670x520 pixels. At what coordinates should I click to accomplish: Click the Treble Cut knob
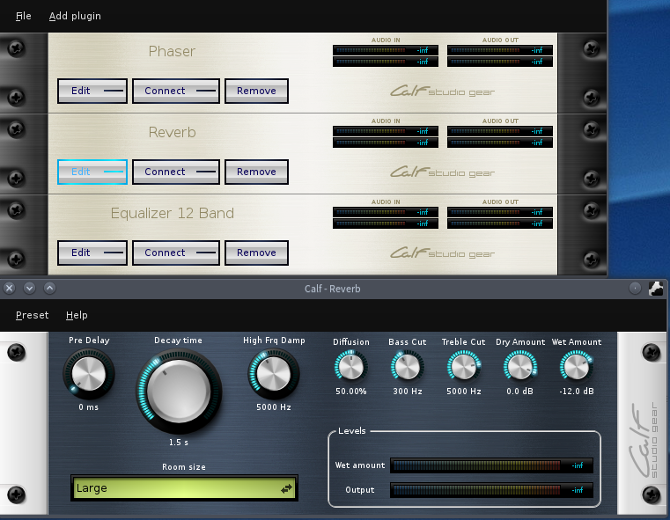tap(463, 367)
